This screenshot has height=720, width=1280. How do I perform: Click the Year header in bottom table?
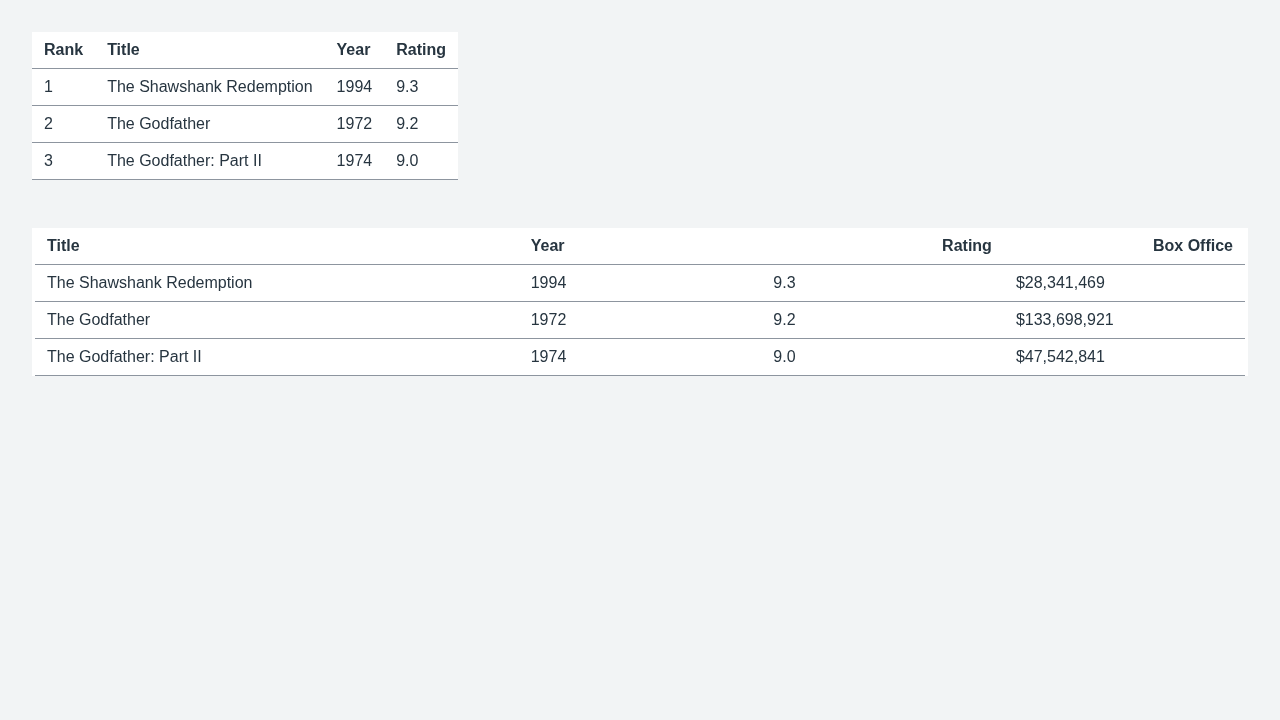547,246
